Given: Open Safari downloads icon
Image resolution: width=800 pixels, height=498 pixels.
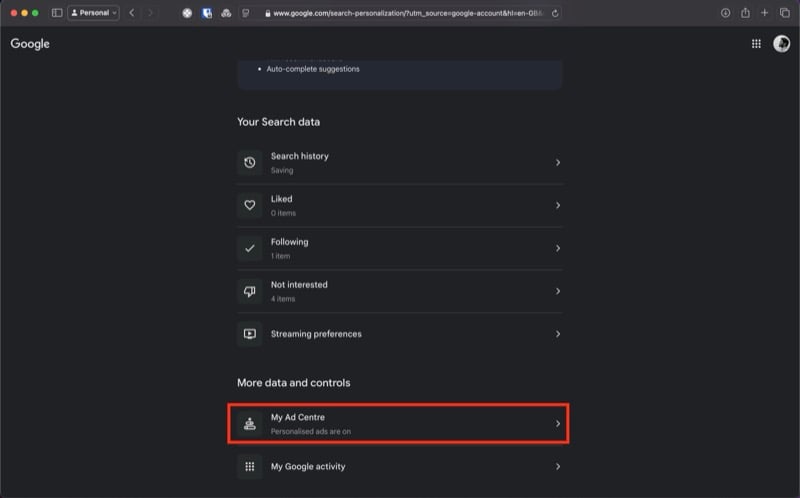Looking at the screenshot, I should (x=725, y=13).
